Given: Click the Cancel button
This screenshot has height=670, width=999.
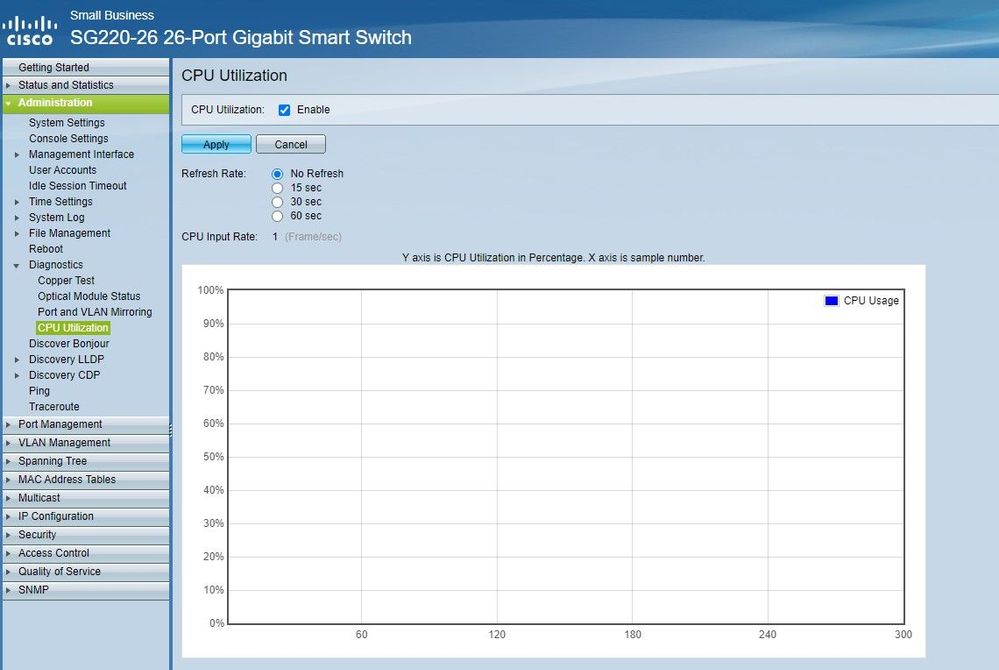Looking at the screenshot, I should pos(291,145).
